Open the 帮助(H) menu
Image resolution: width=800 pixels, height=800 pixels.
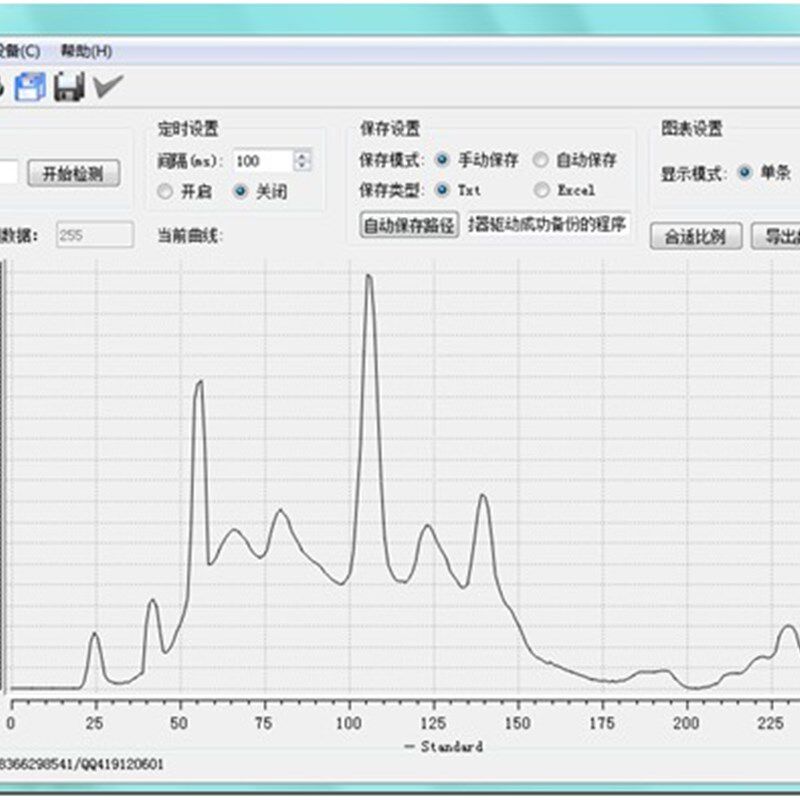click(86, 51)
